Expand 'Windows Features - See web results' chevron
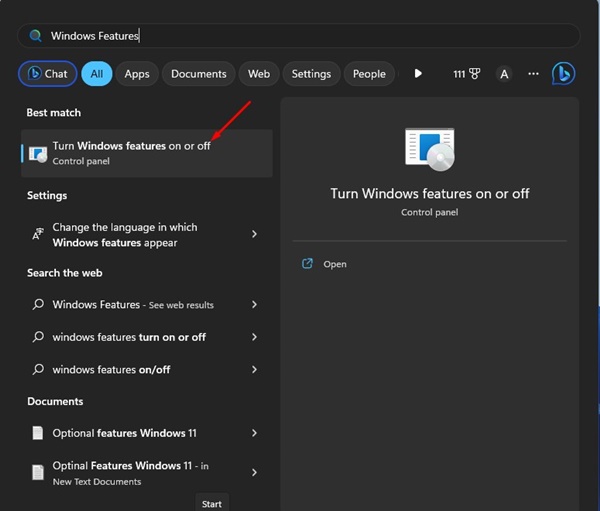Screen dimensions: 600x511 (x=254, y=305)
